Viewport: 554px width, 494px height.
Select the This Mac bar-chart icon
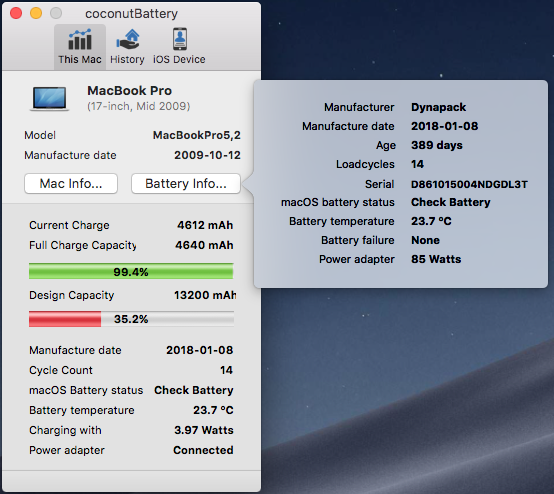point(80,39)
